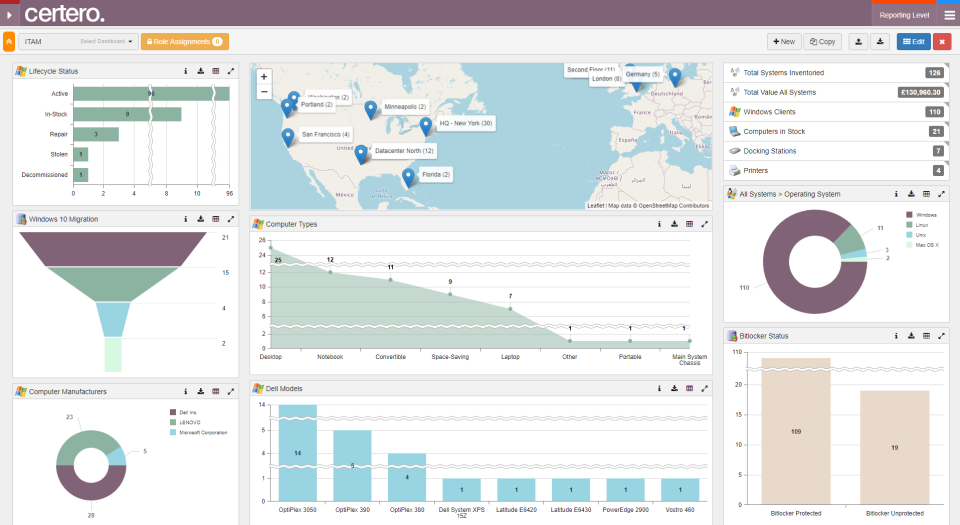Open Total Systems Inventoried row
960x525 pixels.
[836, 73]
